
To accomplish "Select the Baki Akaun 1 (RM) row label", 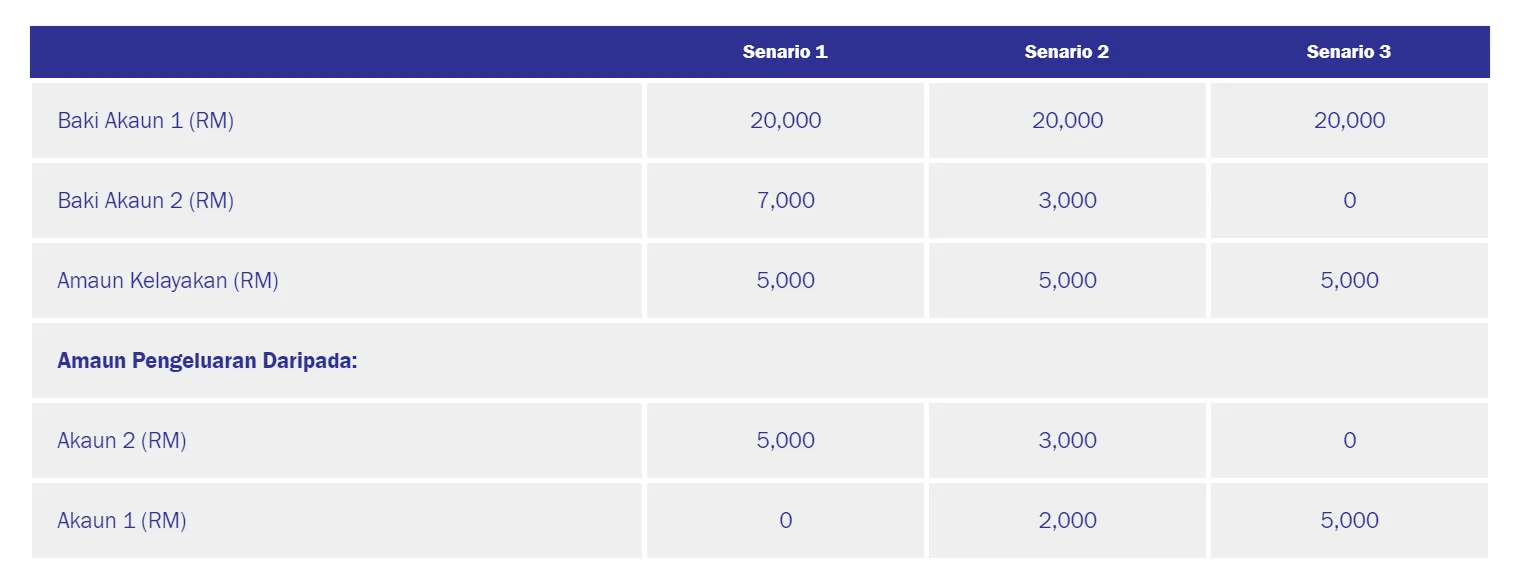I will 146,121.
